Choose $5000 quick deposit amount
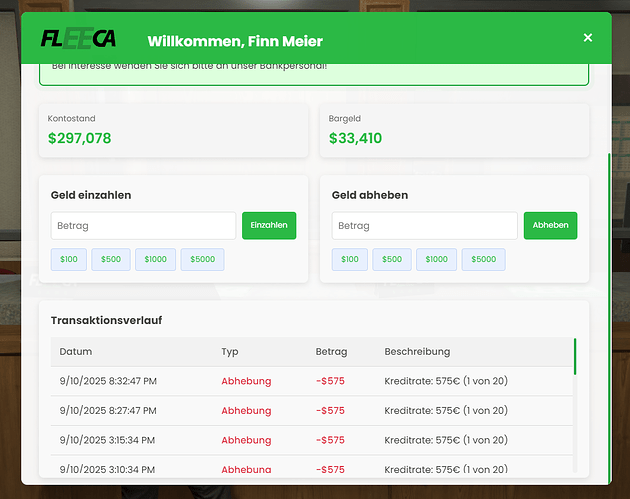Image resolution: width=630 pixels, height=499 pixels. [x=202, y=260]
